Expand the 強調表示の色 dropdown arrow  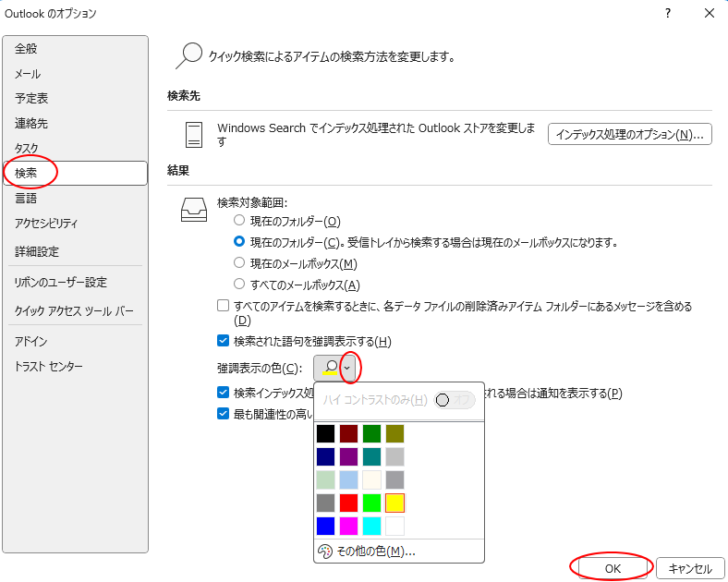[x=348, y=368]
